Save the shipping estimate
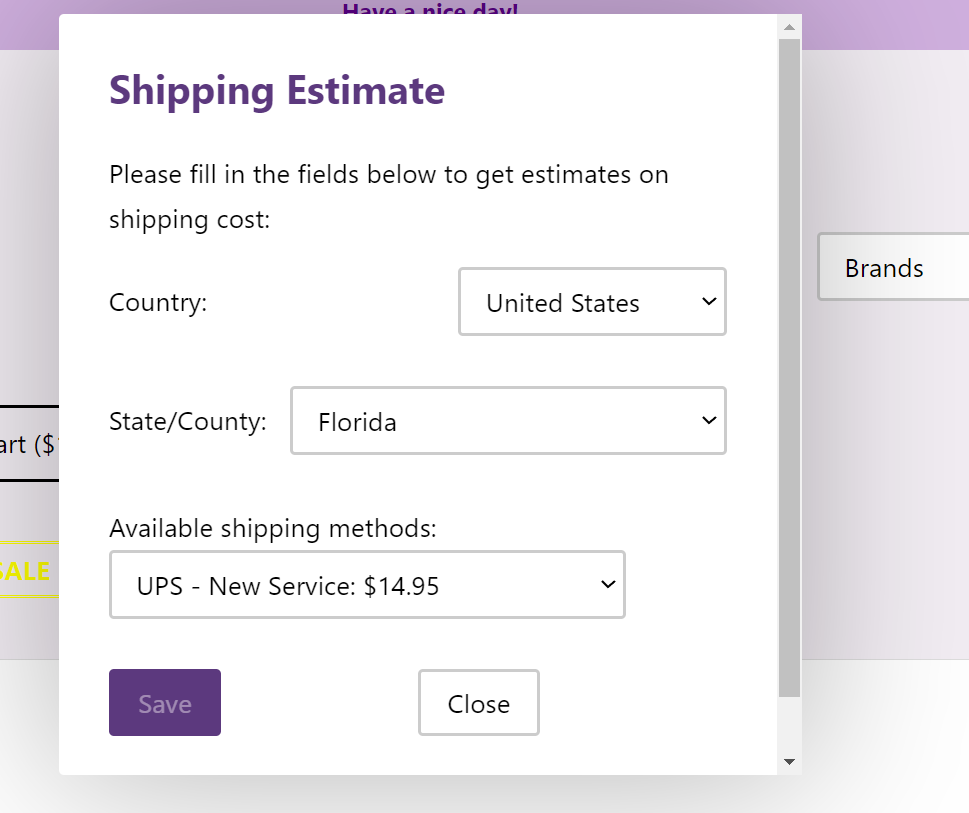The image size is (969, 813). 165,703
